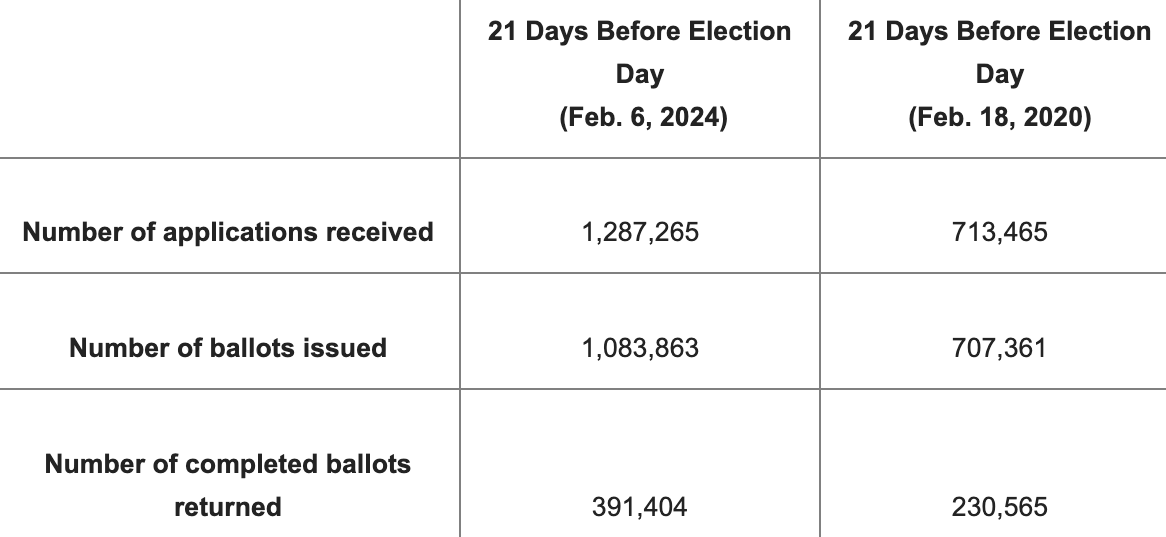The width and height of the screenshot is (1166, 537).
Task: Click the word 'Day' in 2024 column header
Action: [640, 74]
